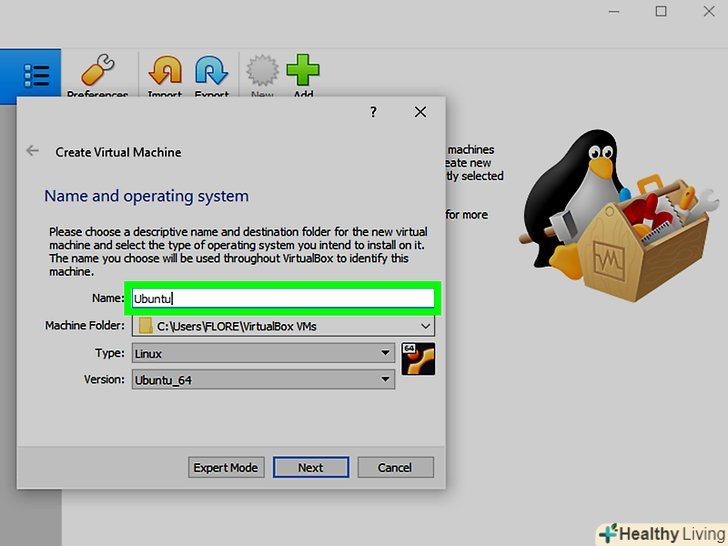Click the green Add machine icon
The width and height of the screenshot is (728, 546).
point(303,70)
